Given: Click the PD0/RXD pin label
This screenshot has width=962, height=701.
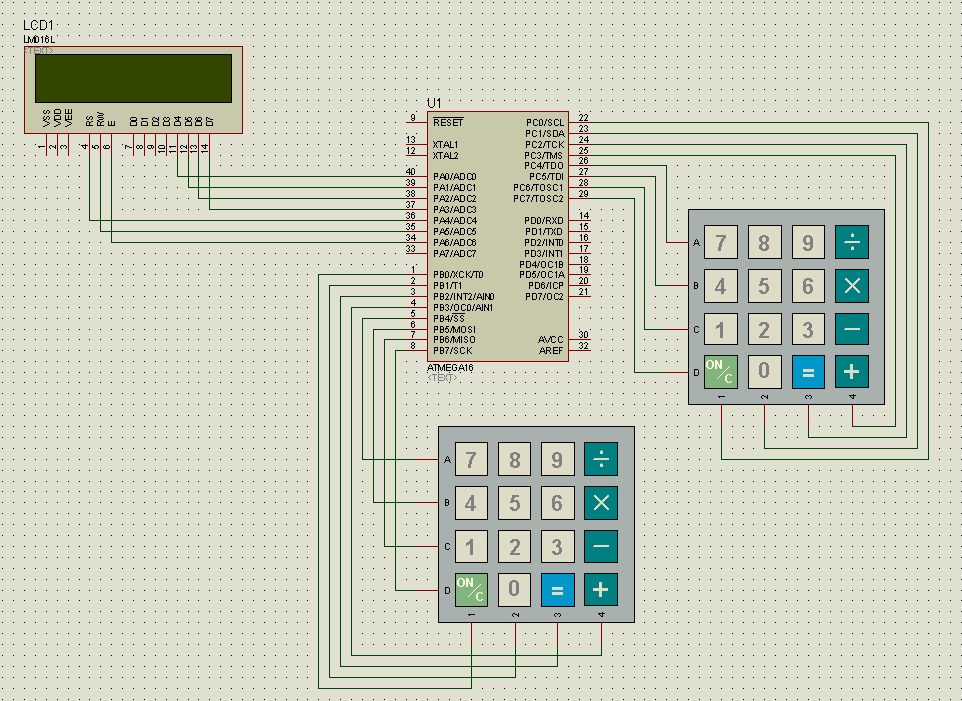Looking at the screenshot, I should pyautogui.click(x=544, y=221).
